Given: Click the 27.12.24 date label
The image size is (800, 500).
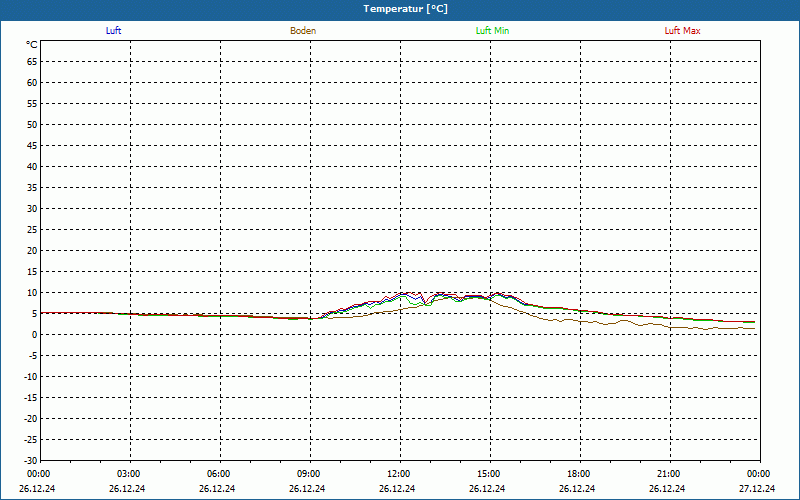Looking at the screenshot, I should click(757, 488).
